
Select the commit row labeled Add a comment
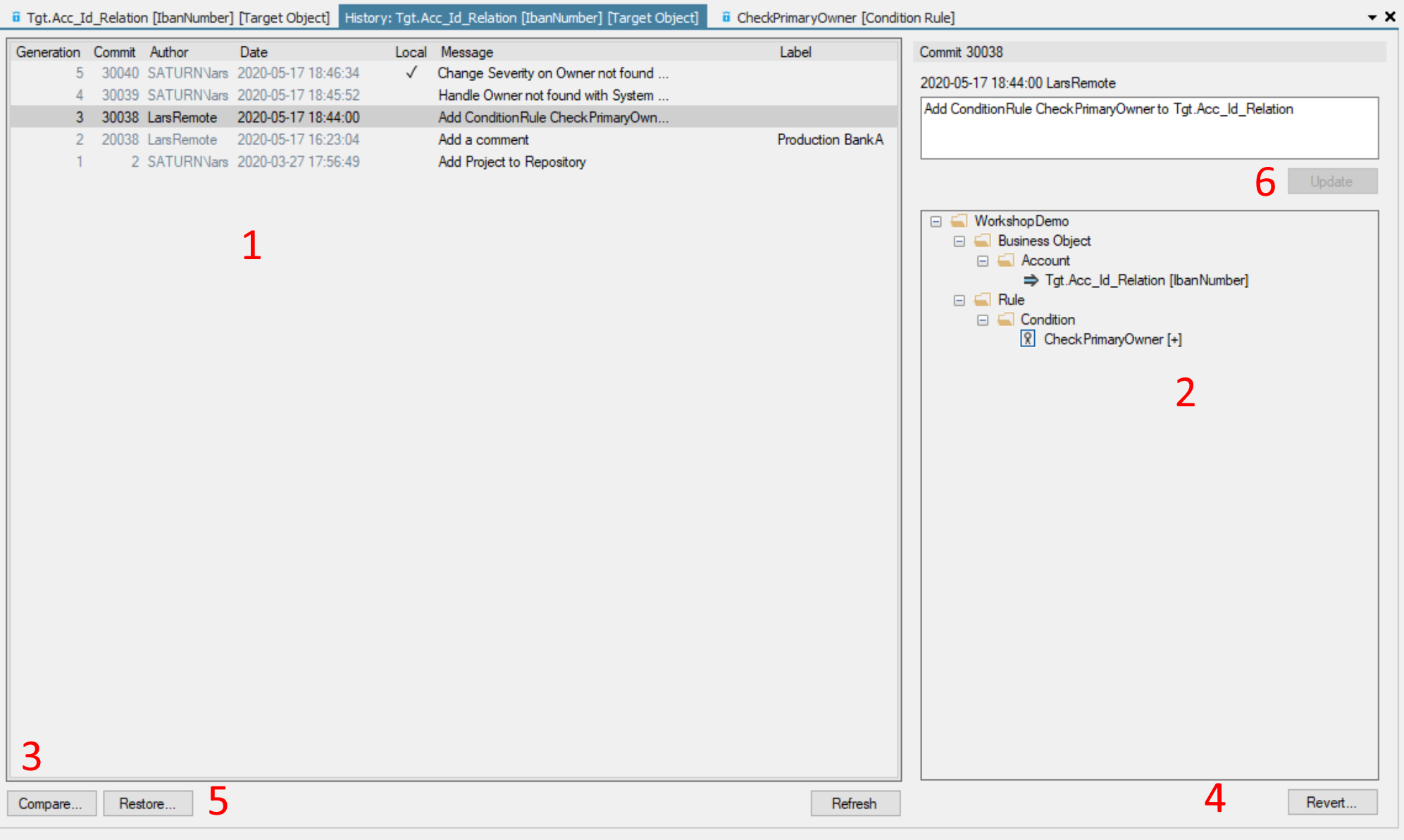tap(483, 139)
